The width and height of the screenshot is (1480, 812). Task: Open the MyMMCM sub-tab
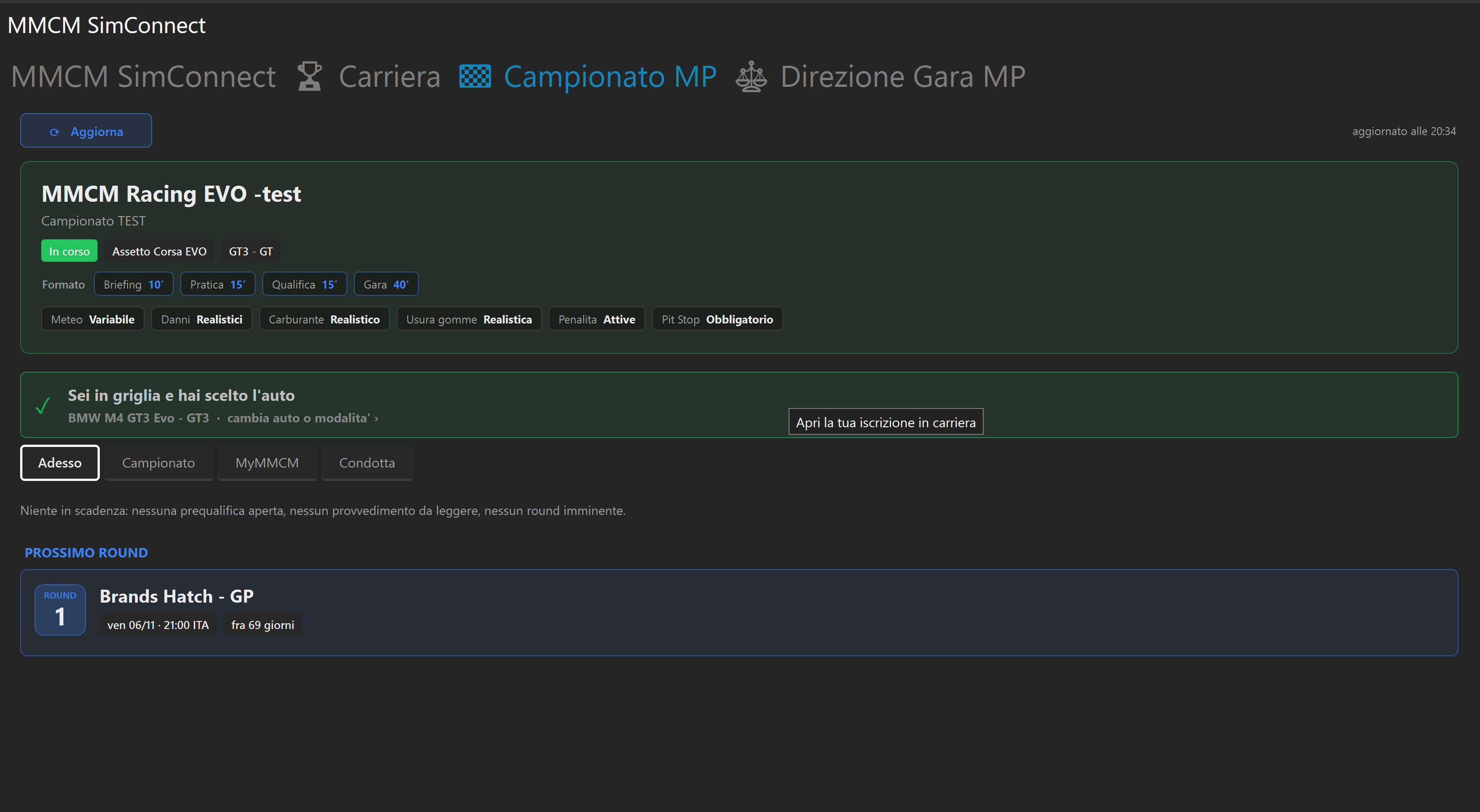[x=267, y=463]
